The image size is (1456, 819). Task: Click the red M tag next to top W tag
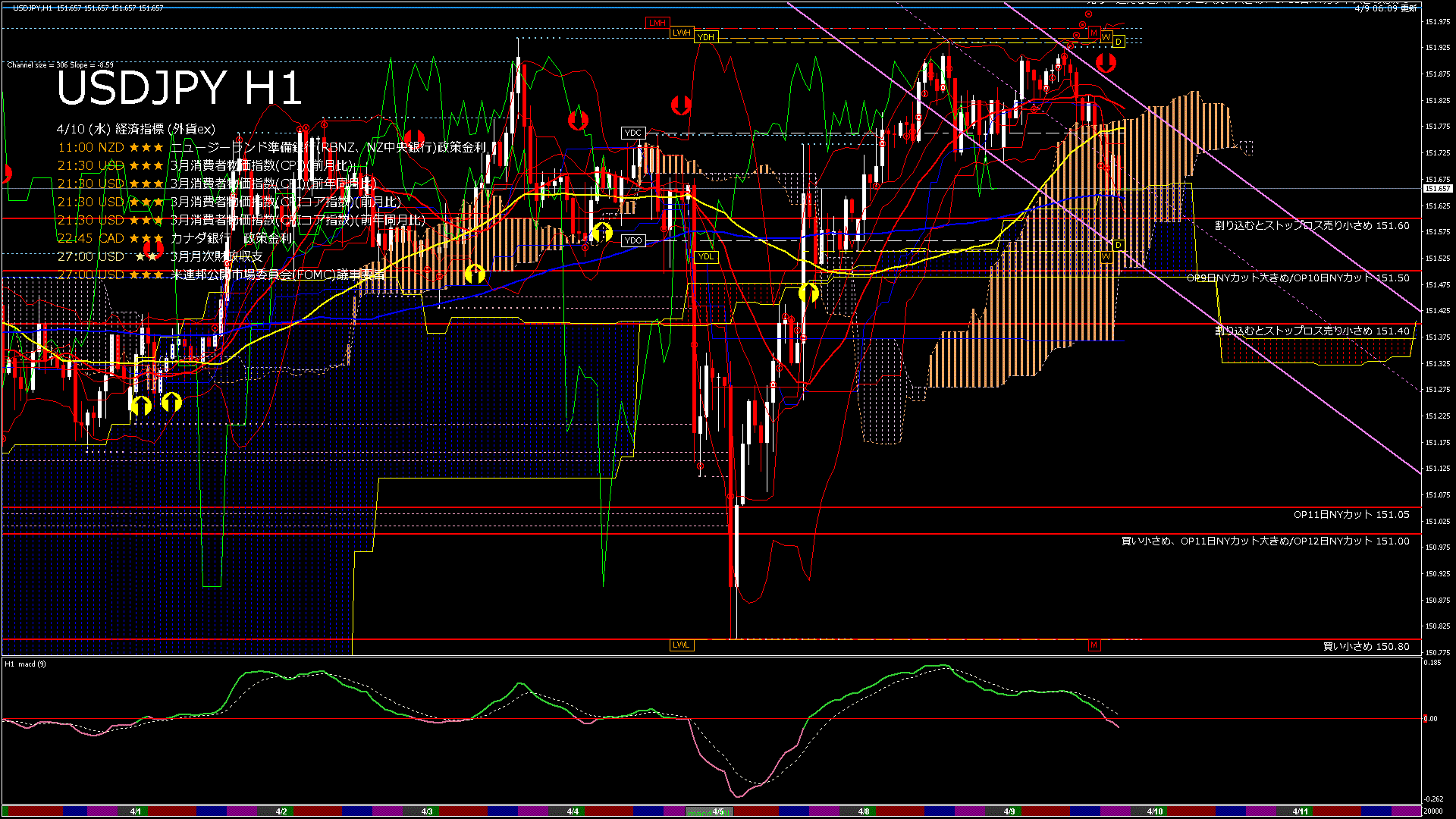[1094, 33]
